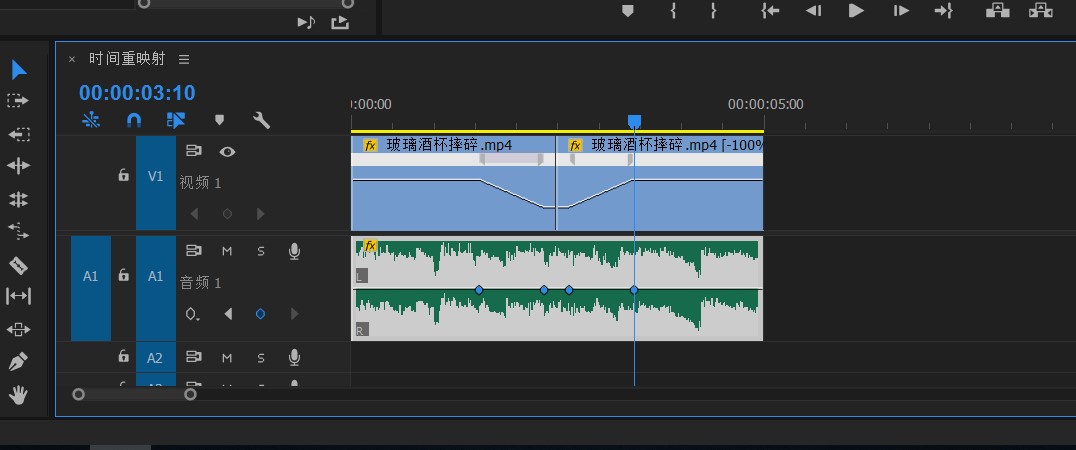Click timeline zoom scrollbar right handle

(191, 394)
